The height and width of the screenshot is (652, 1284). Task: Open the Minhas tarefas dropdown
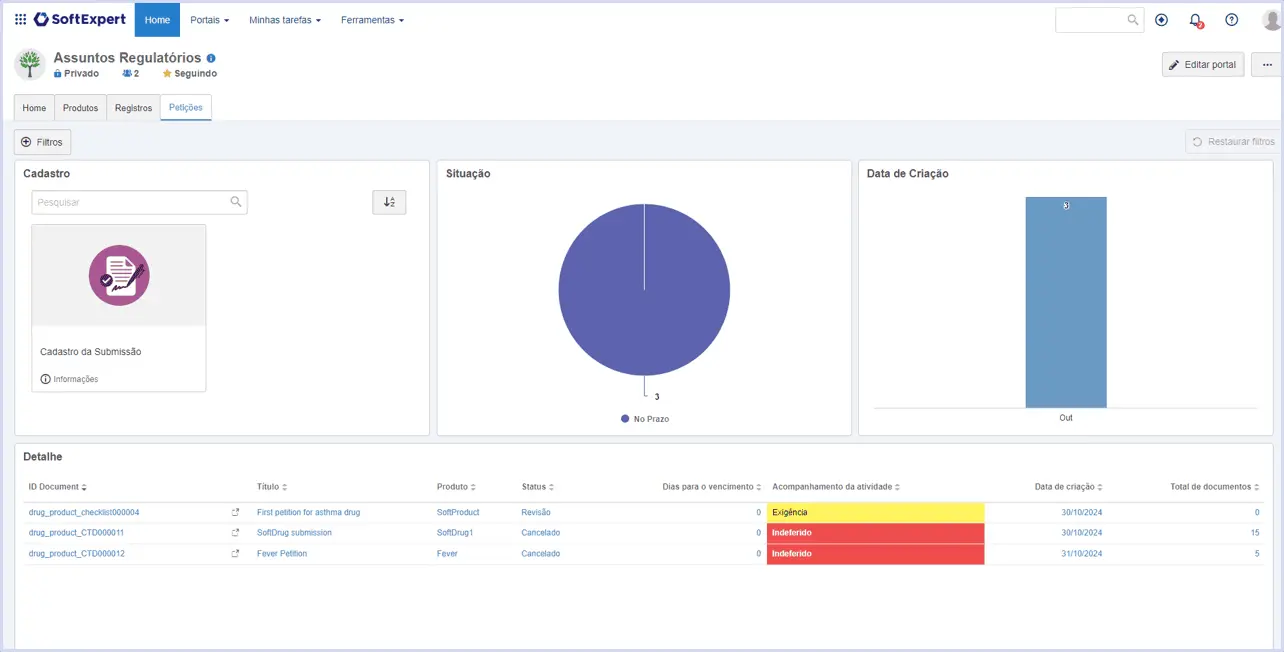coord(285,20)
